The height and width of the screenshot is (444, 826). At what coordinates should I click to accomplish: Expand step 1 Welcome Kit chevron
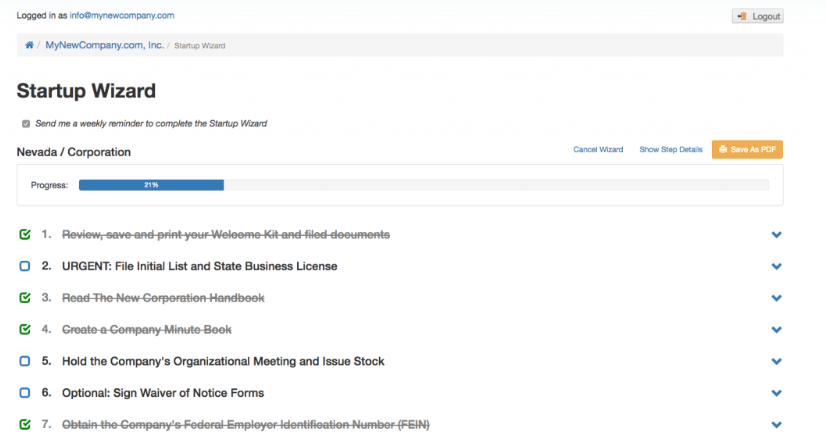tap(776, 235)
